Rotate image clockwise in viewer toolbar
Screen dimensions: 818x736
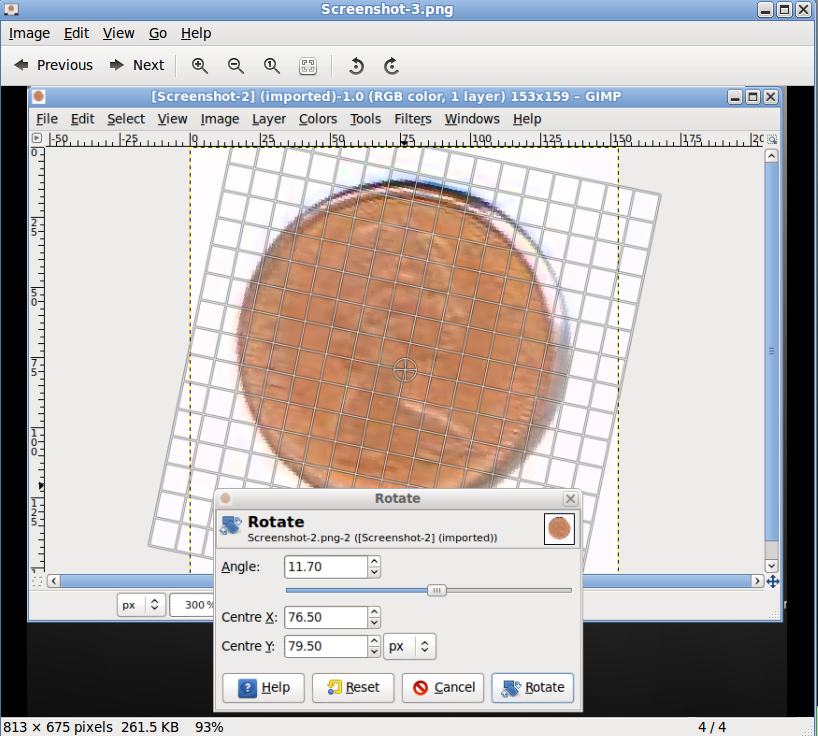click(391, 66)
